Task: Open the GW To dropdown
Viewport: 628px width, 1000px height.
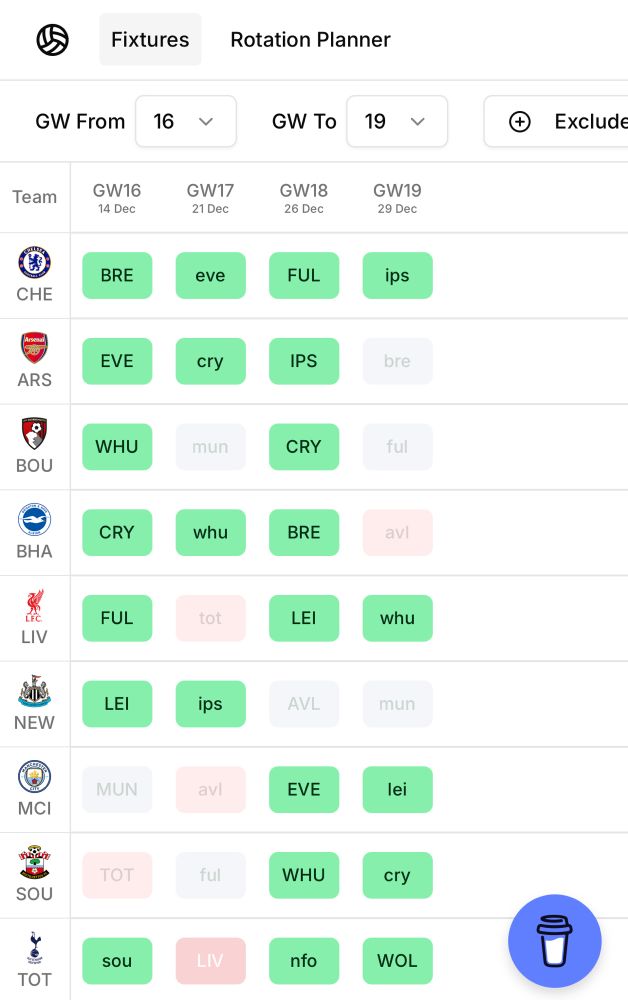Action: (x=397, y=121)
